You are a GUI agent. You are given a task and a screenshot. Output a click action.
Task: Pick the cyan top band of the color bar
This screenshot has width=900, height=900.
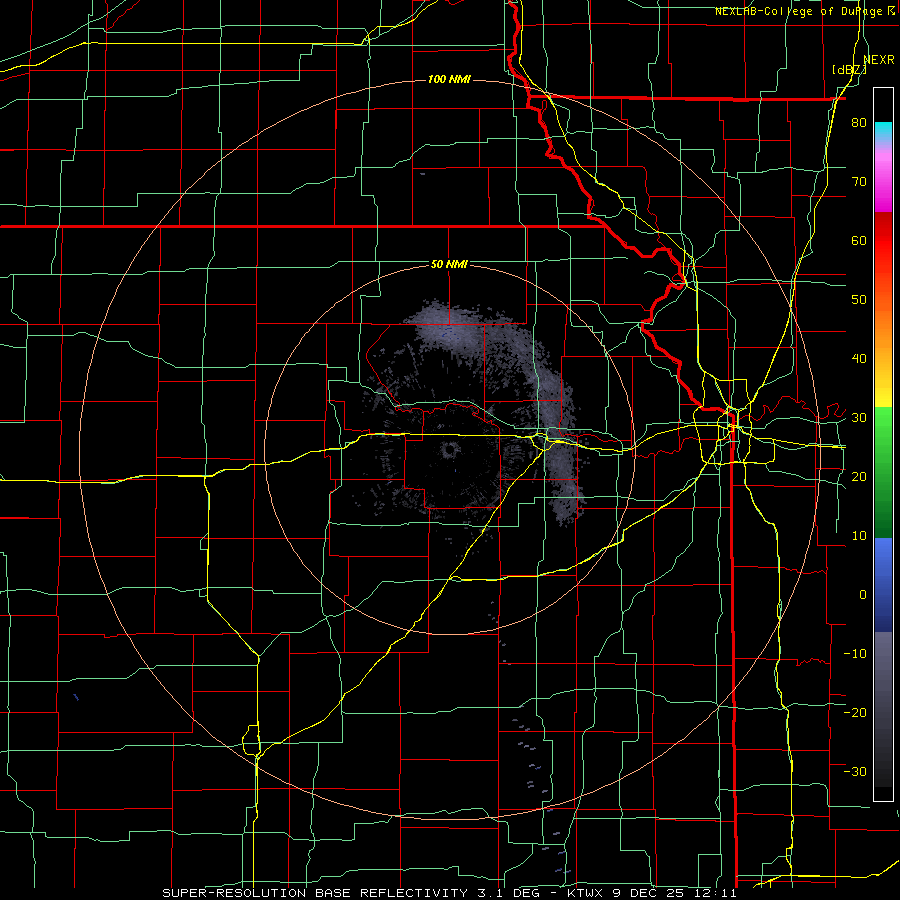(883, 131)
